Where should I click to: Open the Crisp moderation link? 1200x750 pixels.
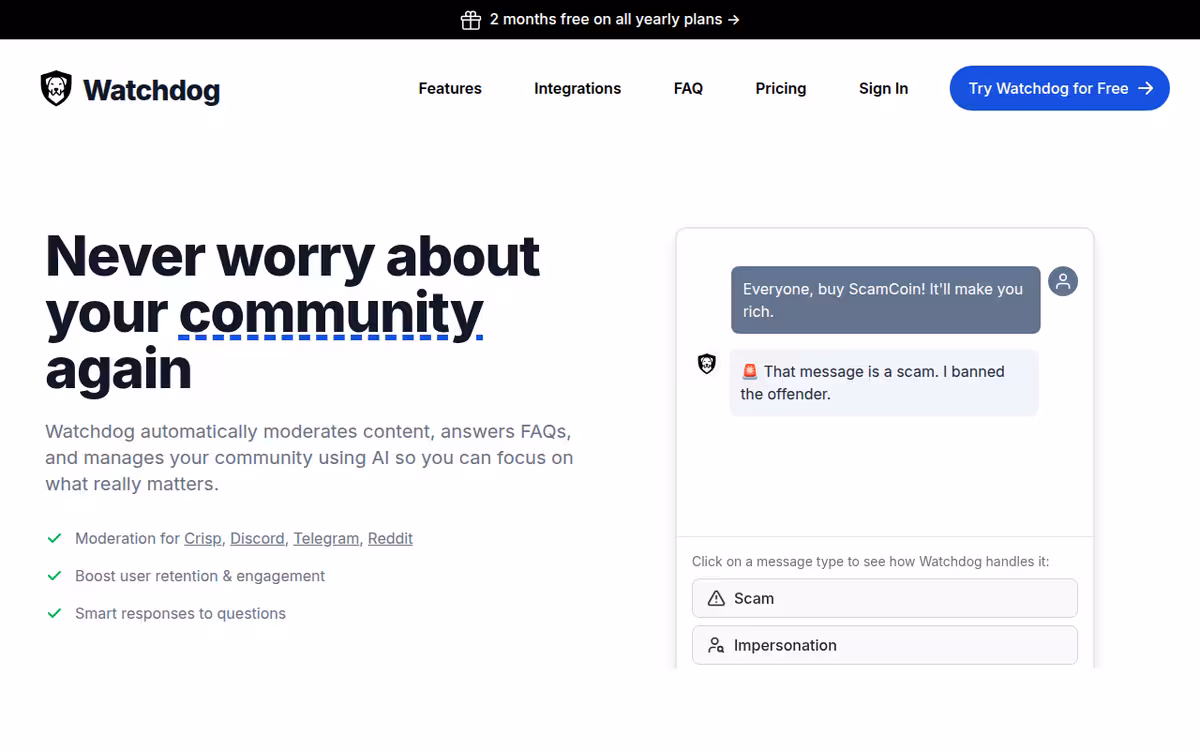click(203, 538)
